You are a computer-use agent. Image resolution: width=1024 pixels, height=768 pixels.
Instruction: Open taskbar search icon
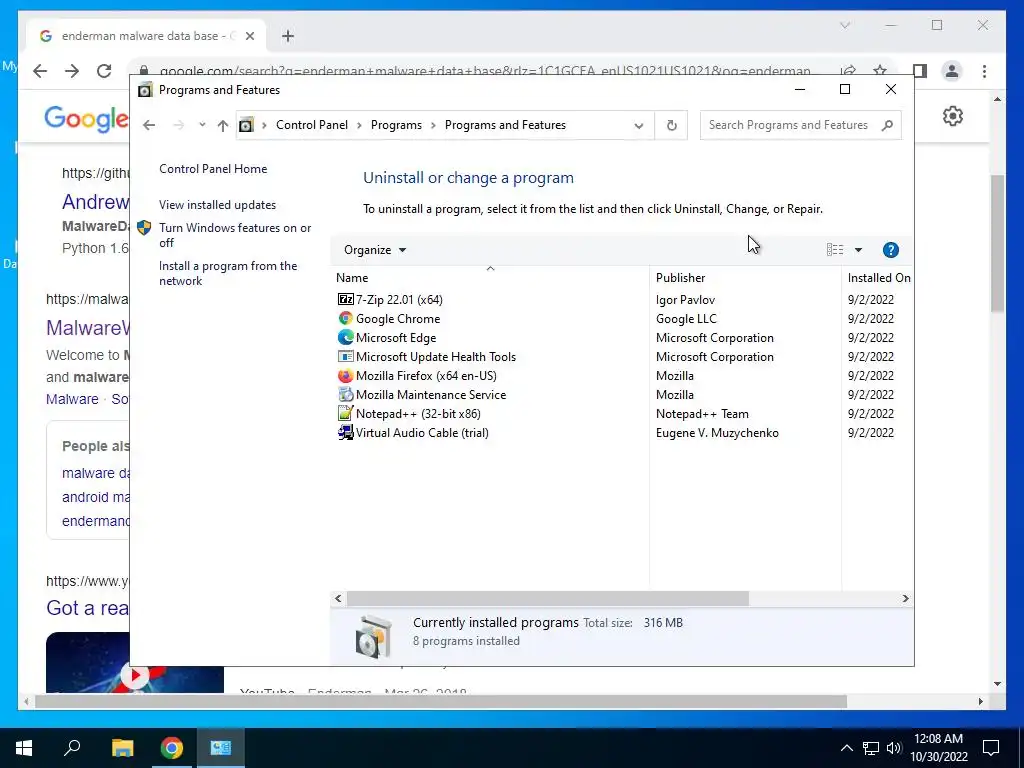(x=72, y=746)
